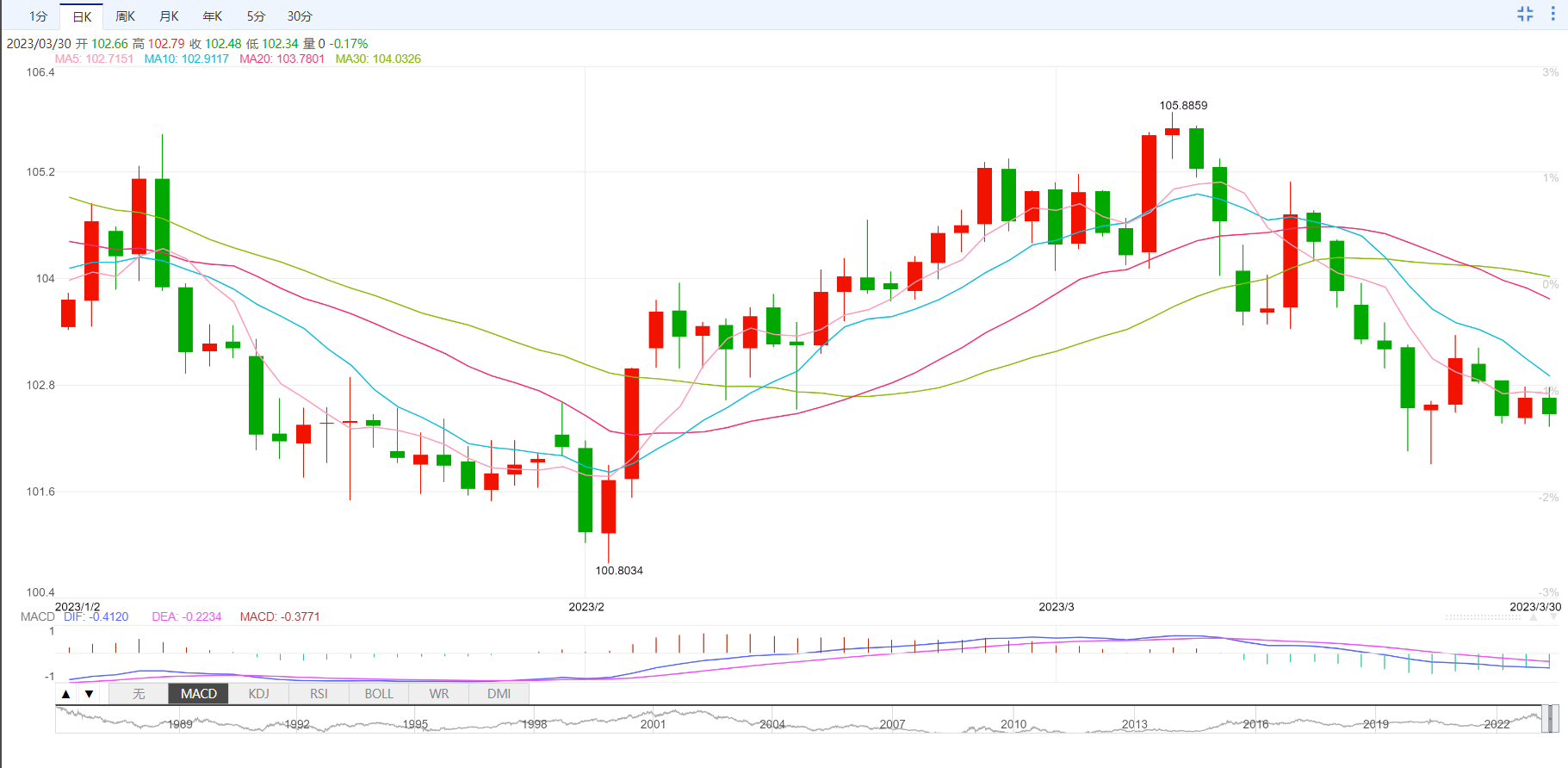
Task: Click the MA5: 102.7151 legend label
Action: pyautogui.click(x=94, y=59)
